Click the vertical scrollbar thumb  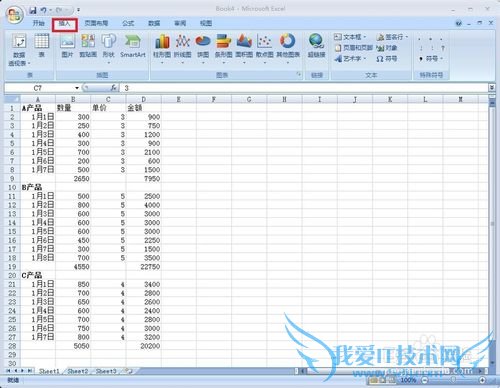(x=492, y=224)
